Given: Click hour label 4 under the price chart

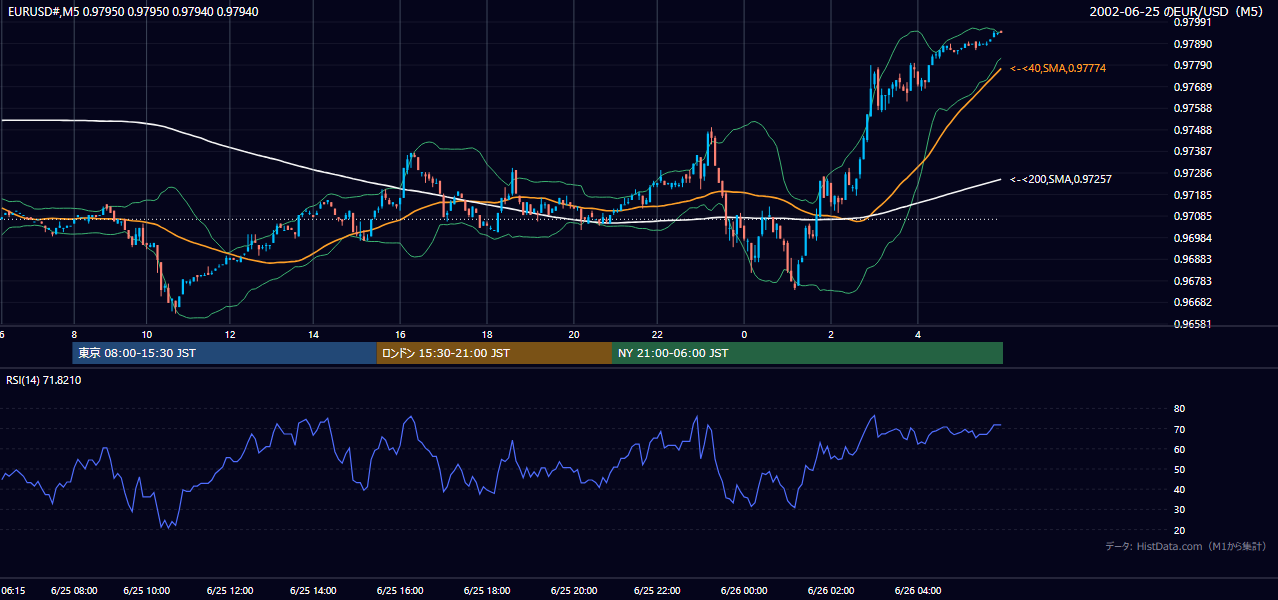Looking at the screenshot, I should pyautogui.click(x=918, y=334).
